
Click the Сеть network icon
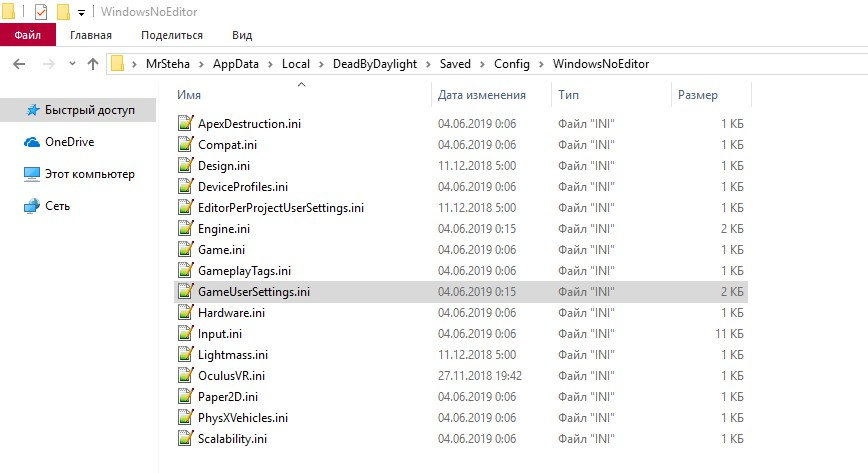click(x=32, y=206)
